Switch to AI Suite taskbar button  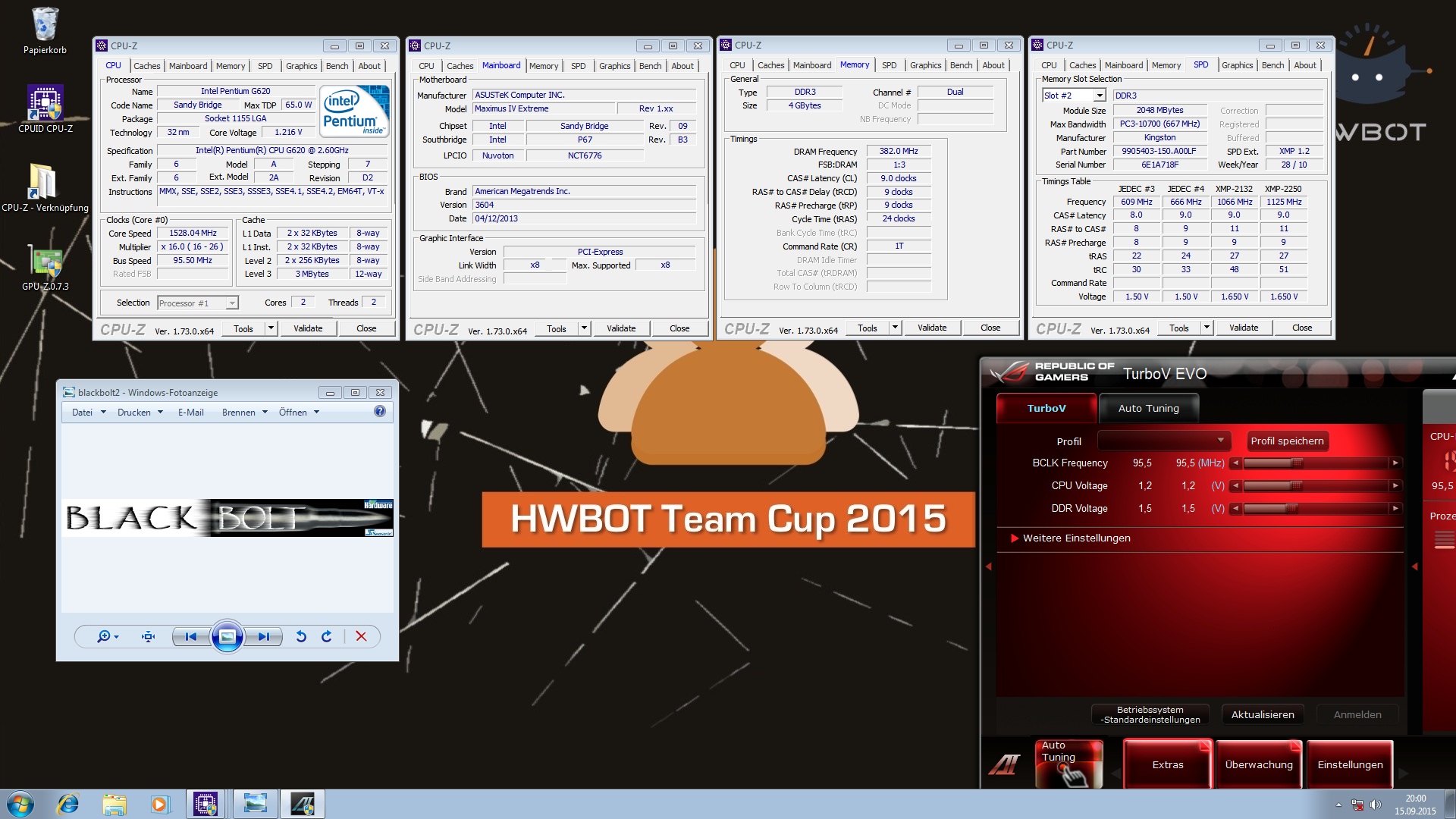pos(303,804)
